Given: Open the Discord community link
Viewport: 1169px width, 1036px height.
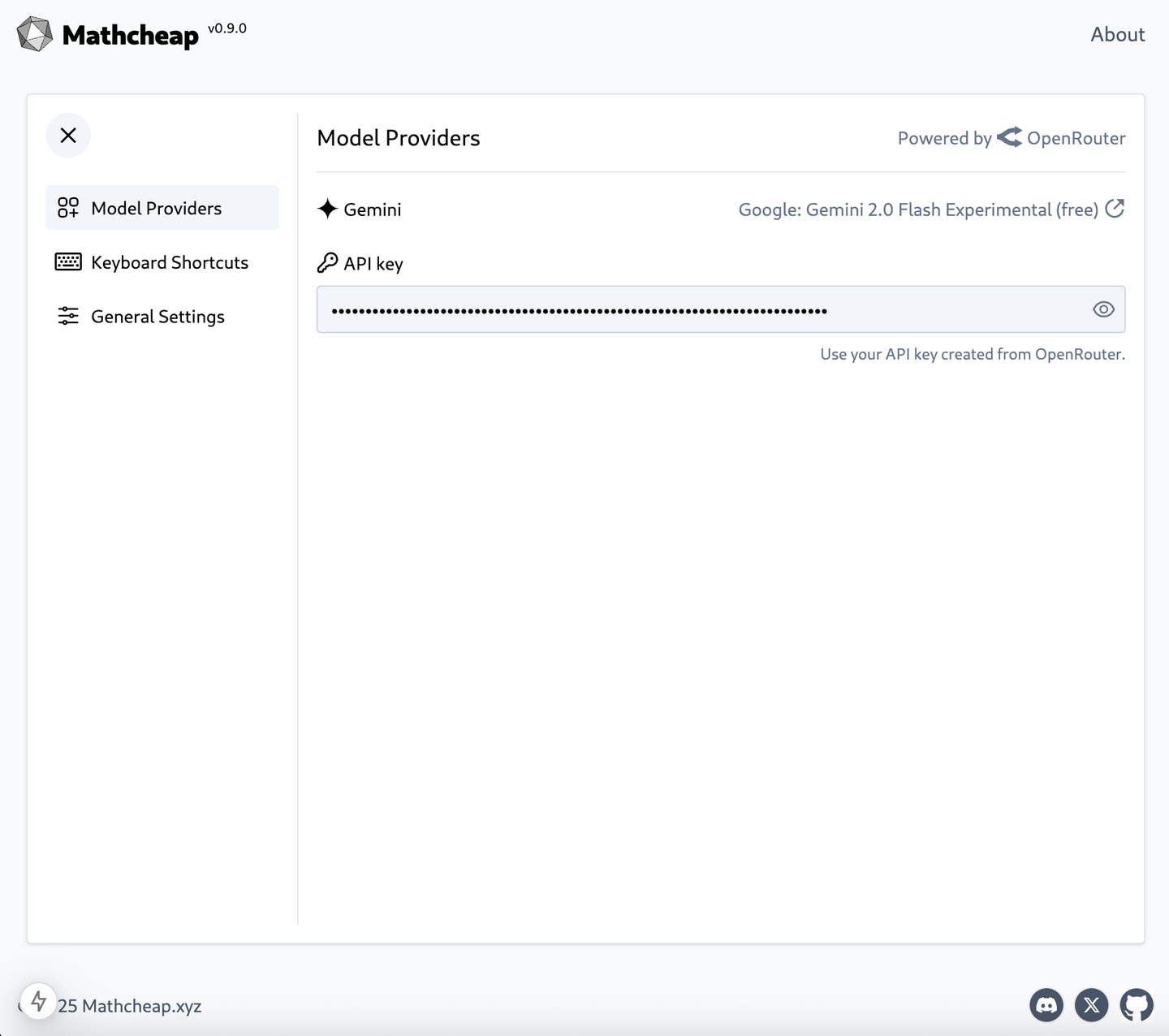Looking at the screenshot, I should [x=1046, y=1005].
